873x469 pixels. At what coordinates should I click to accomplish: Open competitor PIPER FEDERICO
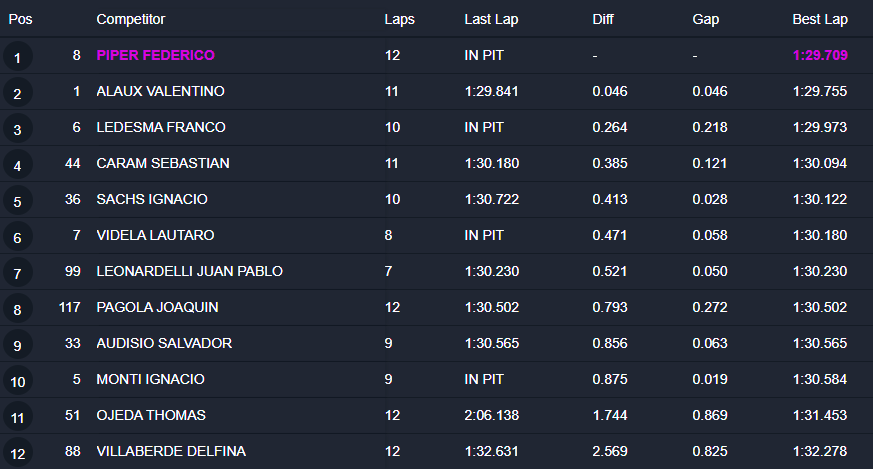tap(155, 55)
